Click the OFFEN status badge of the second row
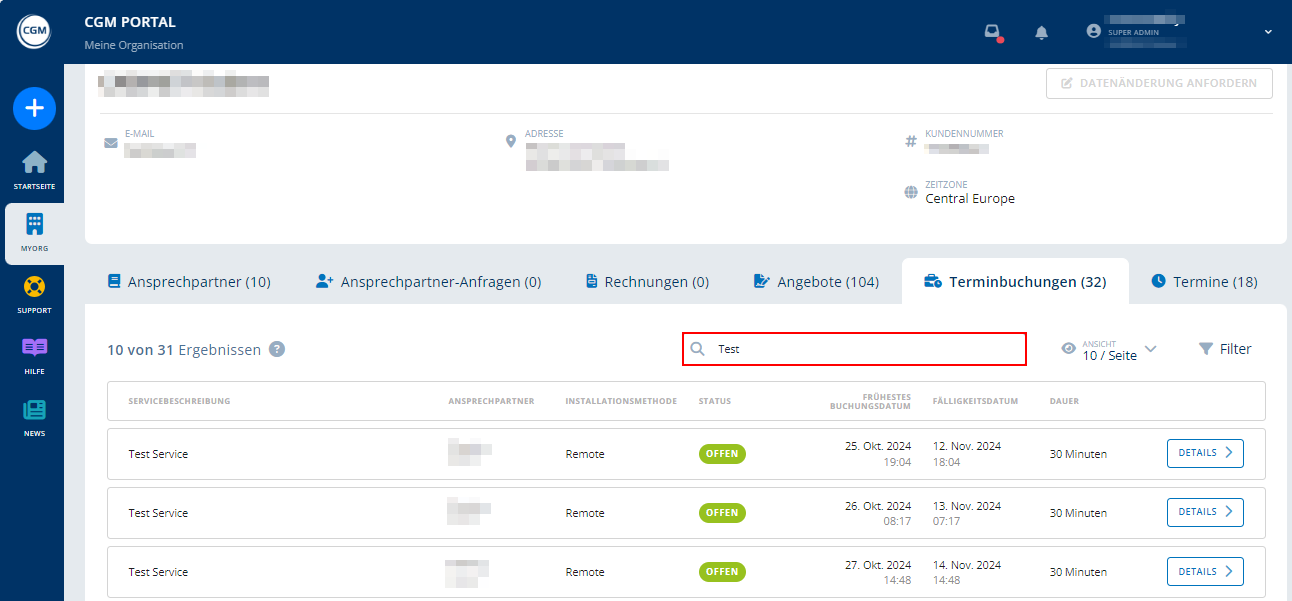 [722, 512]
